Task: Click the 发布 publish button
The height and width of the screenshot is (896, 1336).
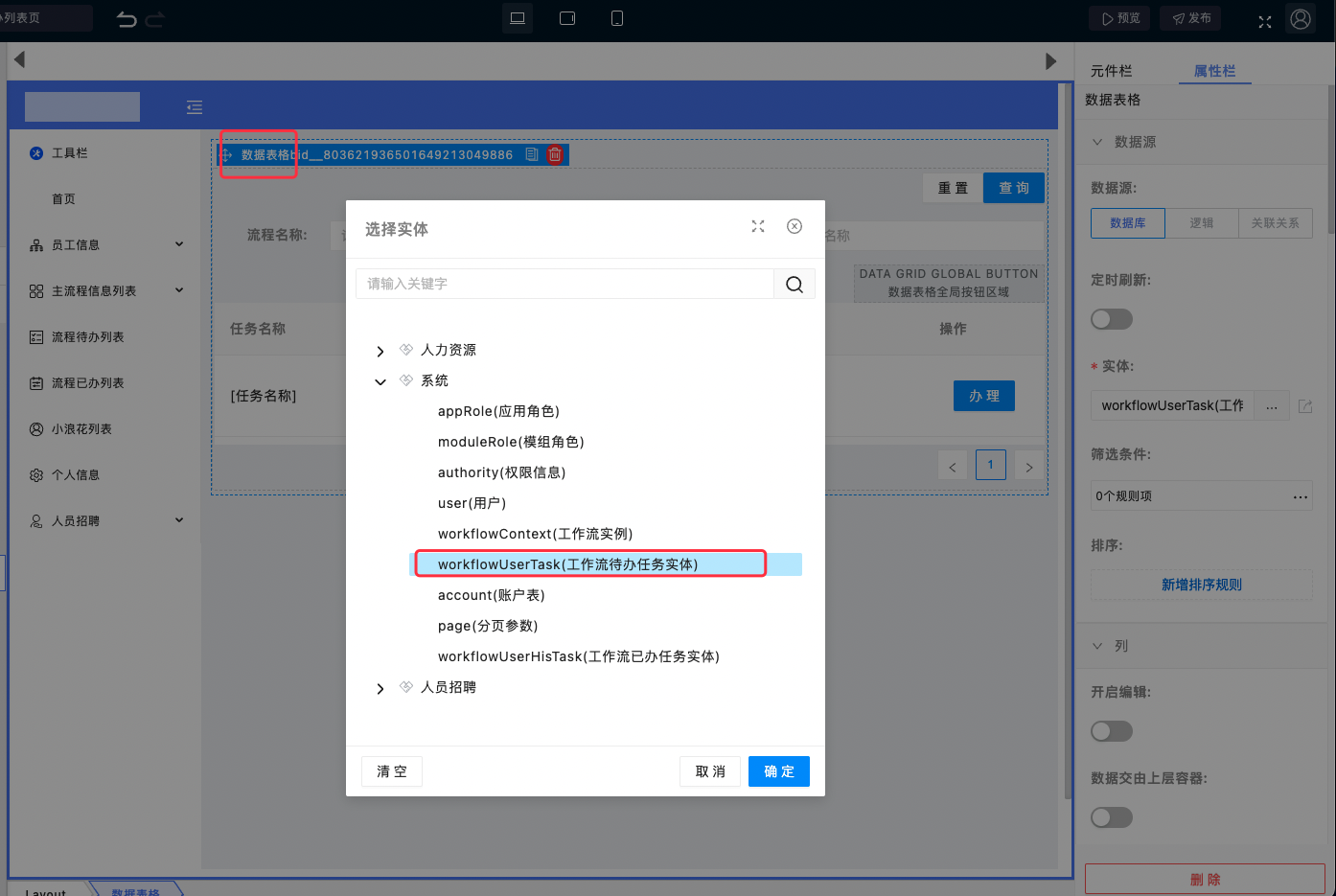Action: coord(1190,18)
